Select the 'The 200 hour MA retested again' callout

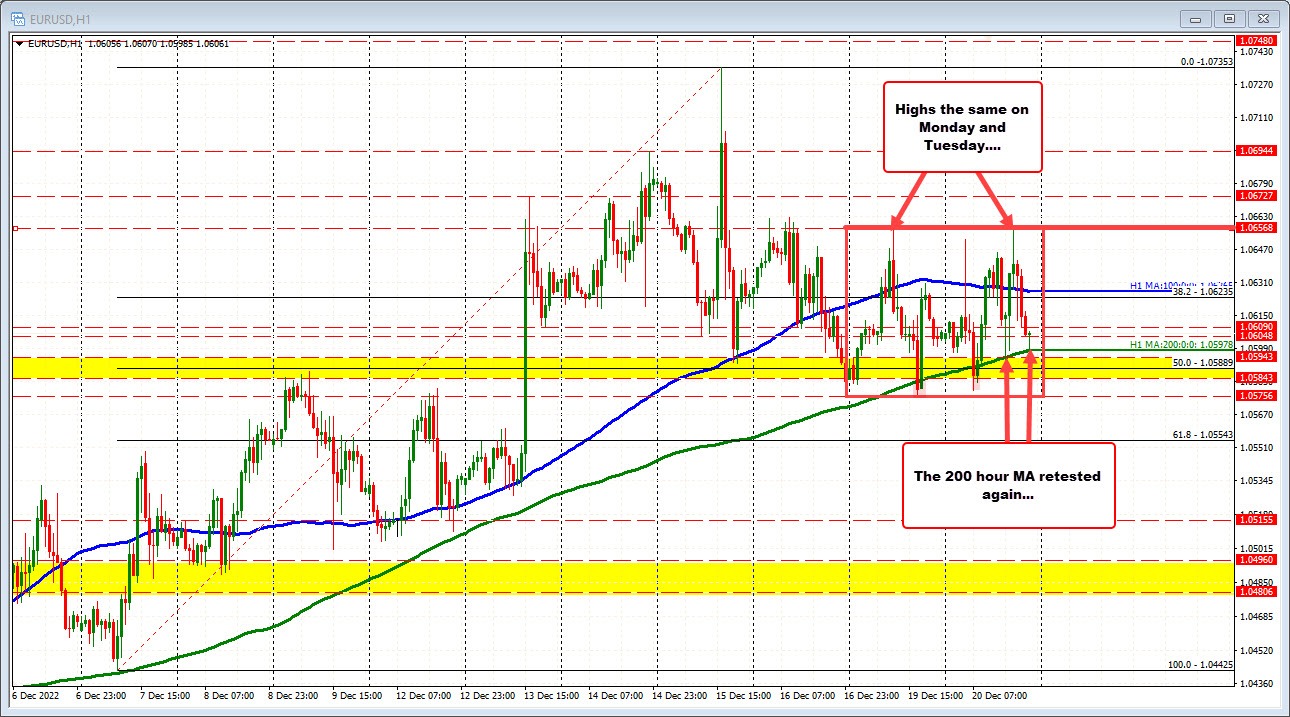[x=1008, y=485]
